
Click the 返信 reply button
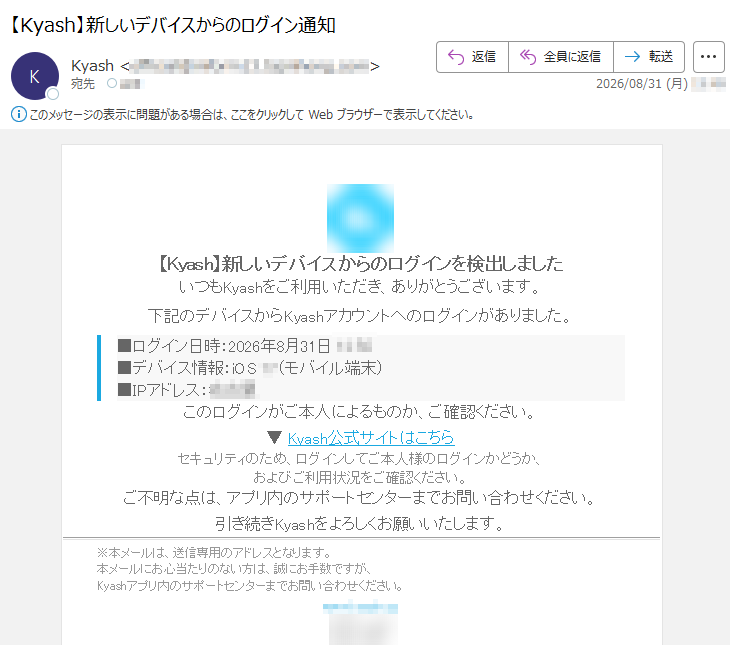point(472,57)
